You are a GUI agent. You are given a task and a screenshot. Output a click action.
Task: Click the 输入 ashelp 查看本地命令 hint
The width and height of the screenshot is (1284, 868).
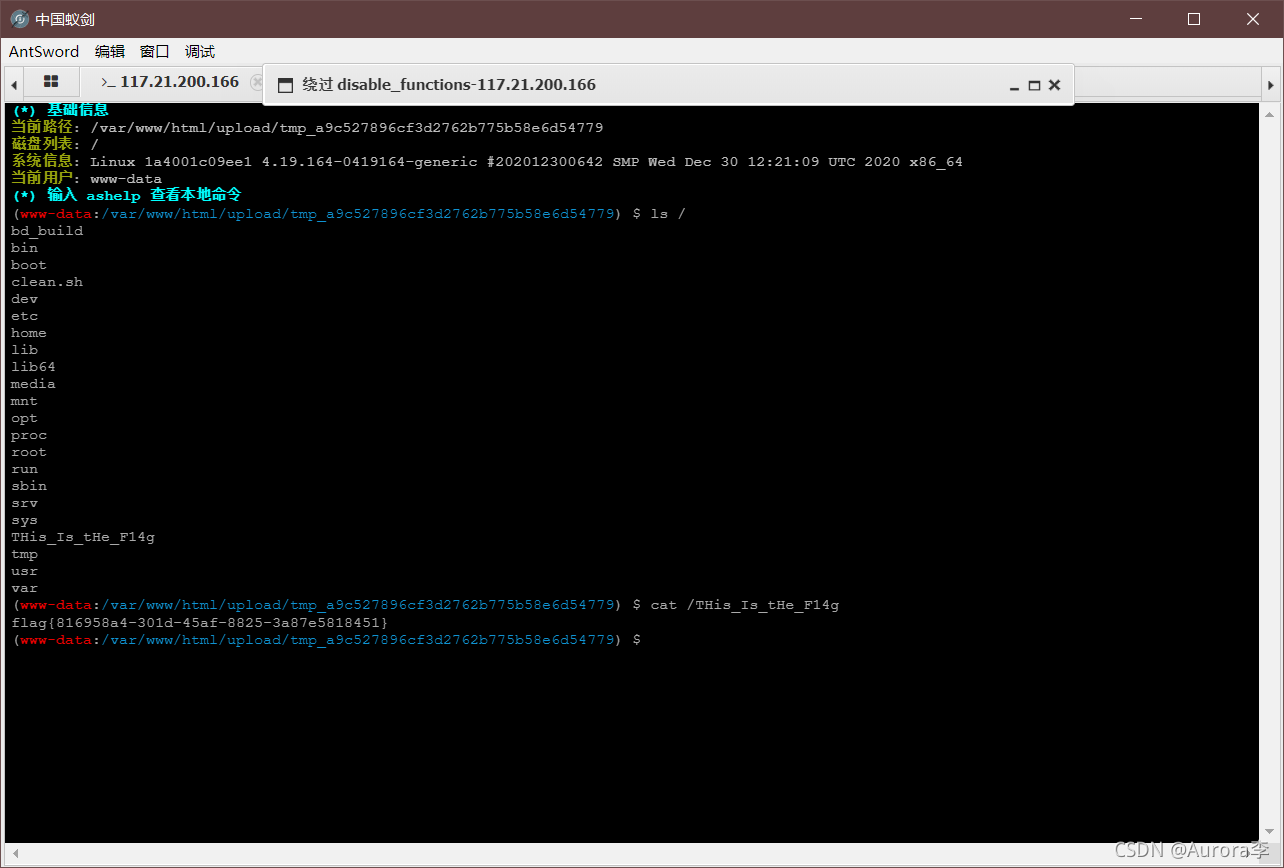126,196
